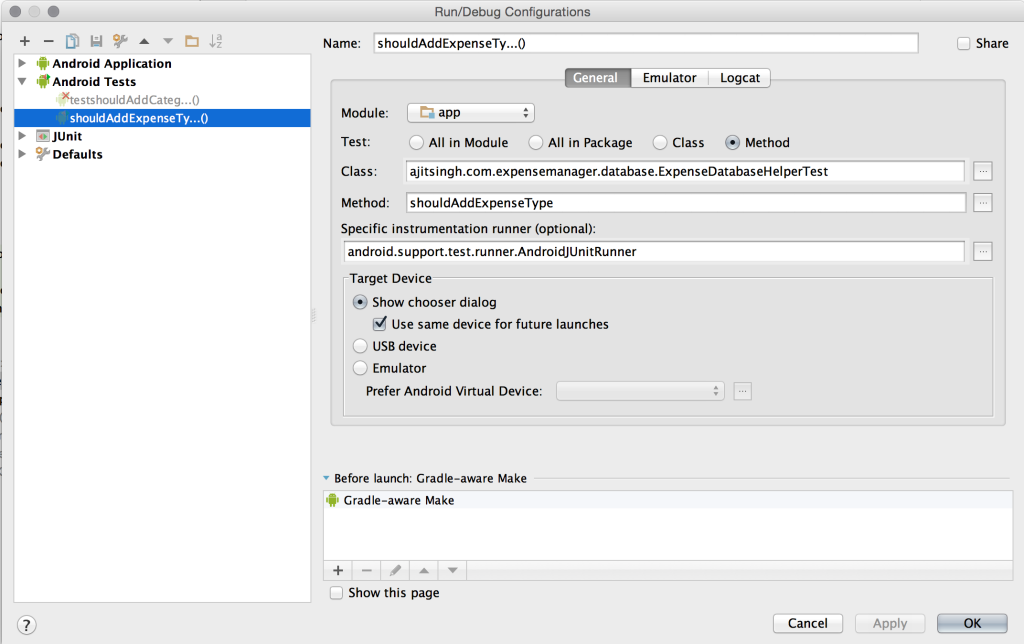Expand the Android Application tree node
The height and width of the screenshot is (644, 1024).
tap(23, 64)
